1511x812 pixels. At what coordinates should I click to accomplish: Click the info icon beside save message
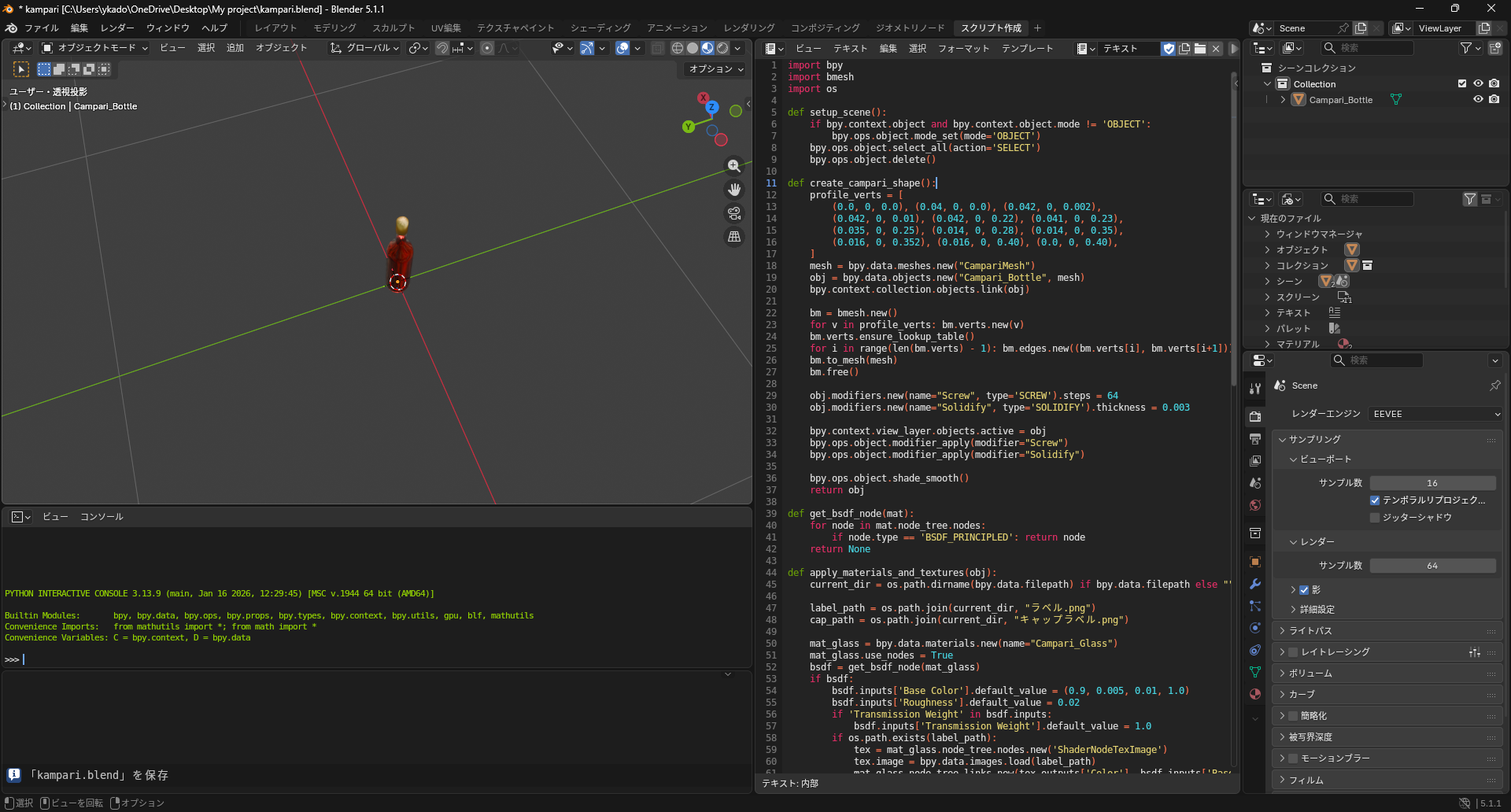coord(13,775)
